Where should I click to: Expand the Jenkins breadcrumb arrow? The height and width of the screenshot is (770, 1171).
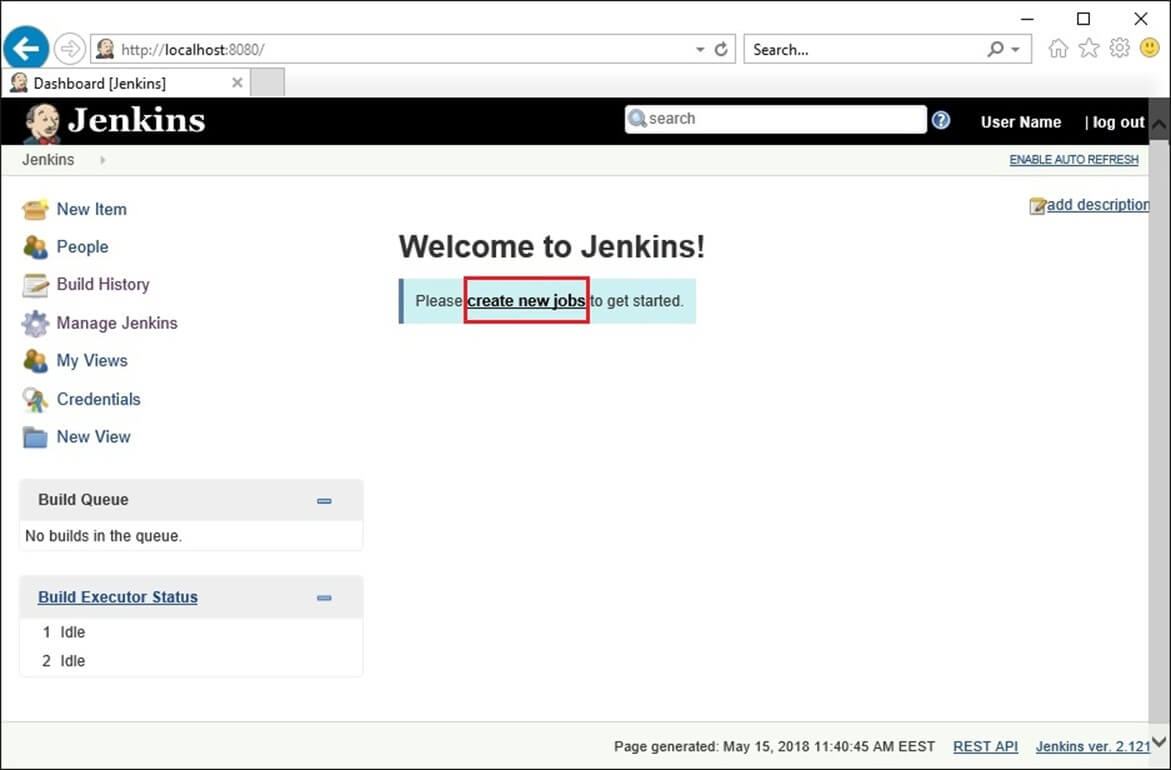103,160
